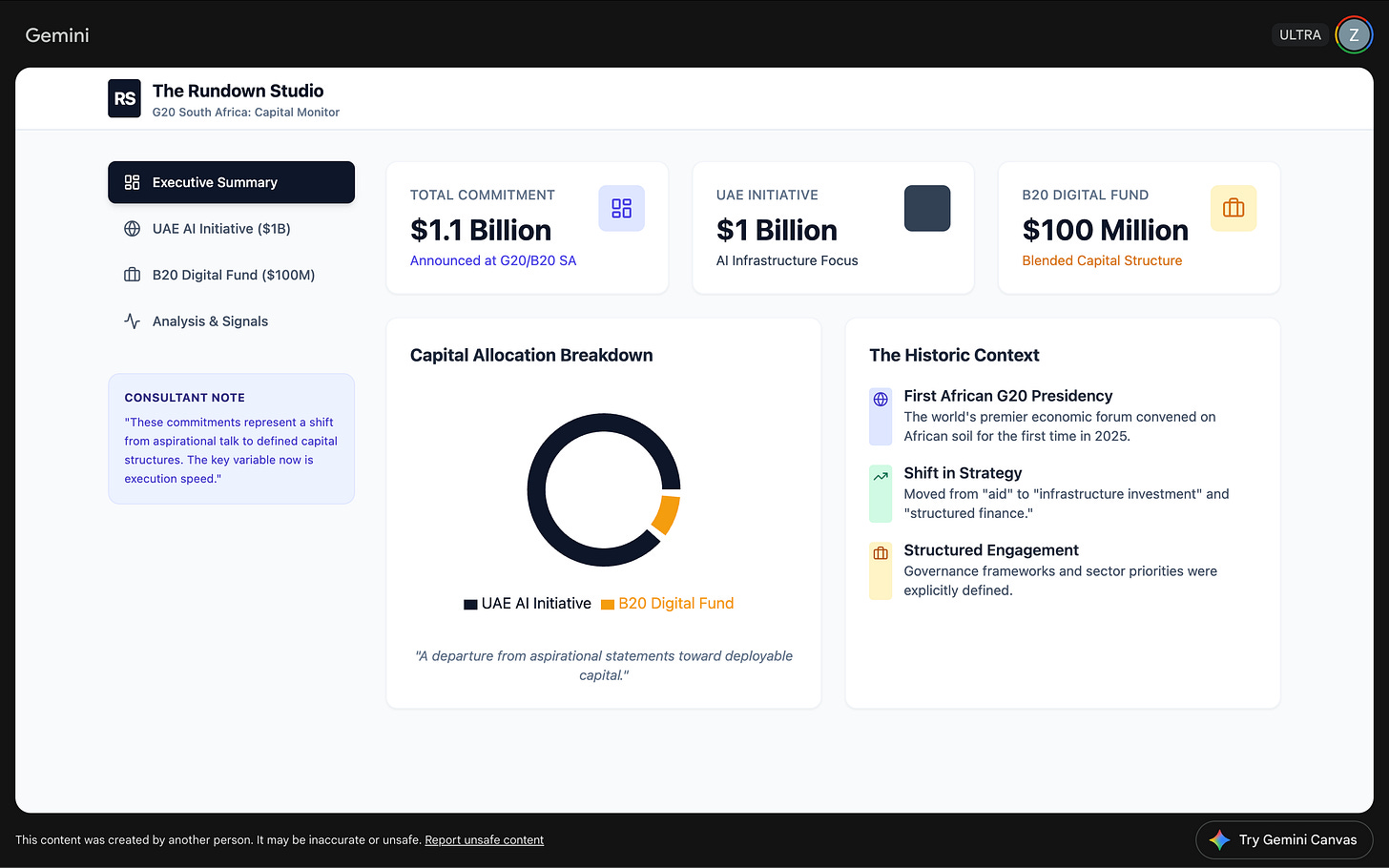This screenshot has width=1389, height=868.
Task: Click the Report unsafe content link
Action: pos(484,840)
